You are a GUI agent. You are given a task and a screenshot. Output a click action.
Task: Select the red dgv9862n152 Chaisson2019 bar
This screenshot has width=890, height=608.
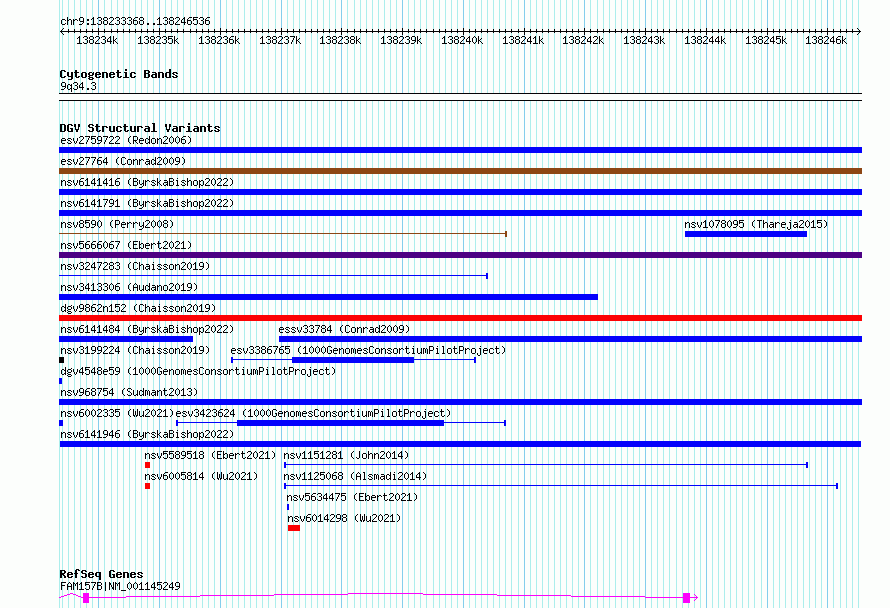coord(460,318)
